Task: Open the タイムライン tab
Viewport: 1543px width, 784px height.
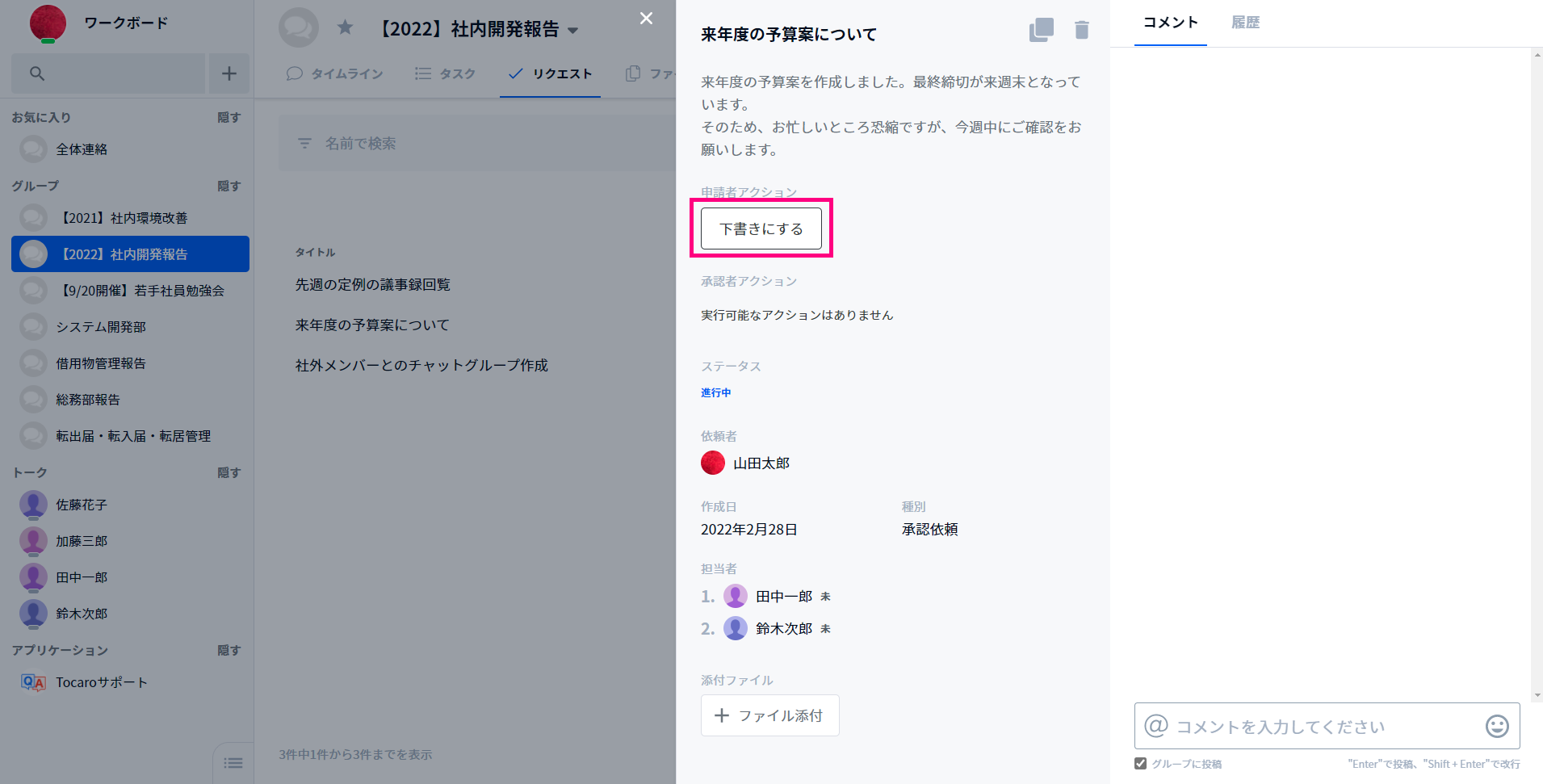Action: click(x=334, y=73)
